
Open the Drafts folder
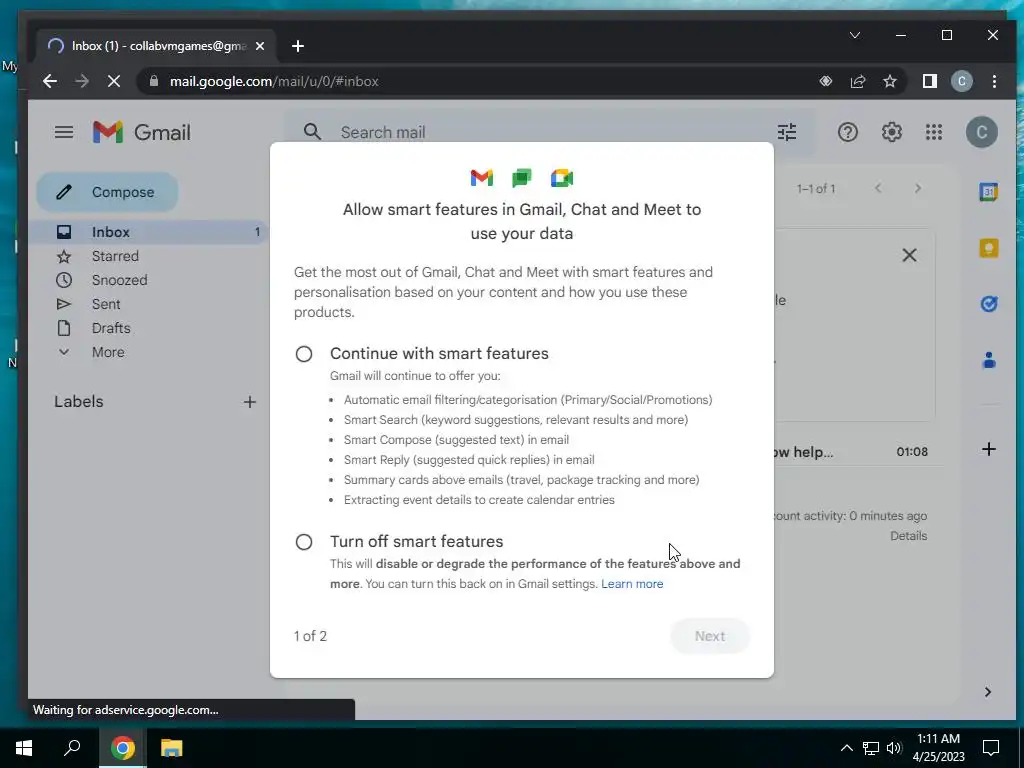tap(147, 328)
